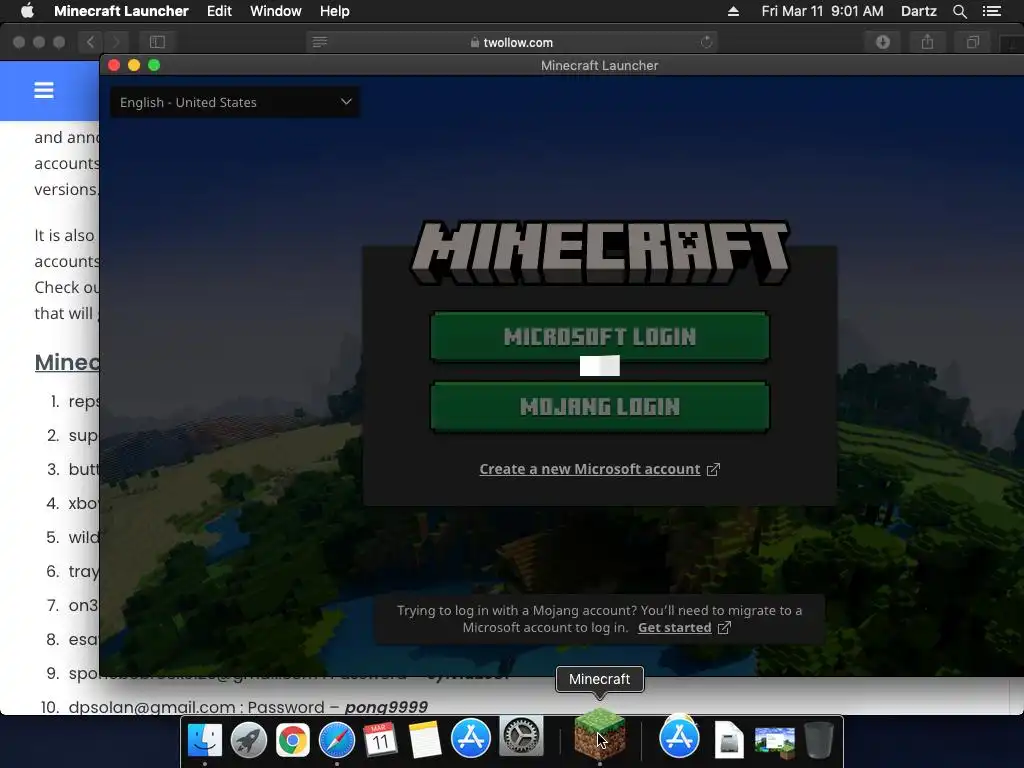Open the Apple menu
1024x768 pixels.
pyautogui.click(x=27, y=11)
